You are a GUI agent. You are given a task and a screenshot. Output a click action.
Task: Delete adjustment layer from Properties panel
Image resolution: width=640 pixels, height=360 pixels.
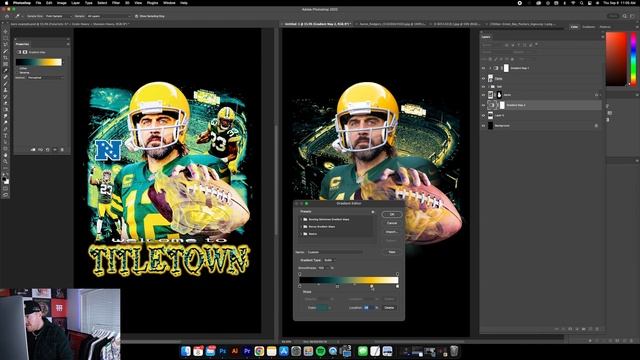pyautogui.click(x=62, y=150)
